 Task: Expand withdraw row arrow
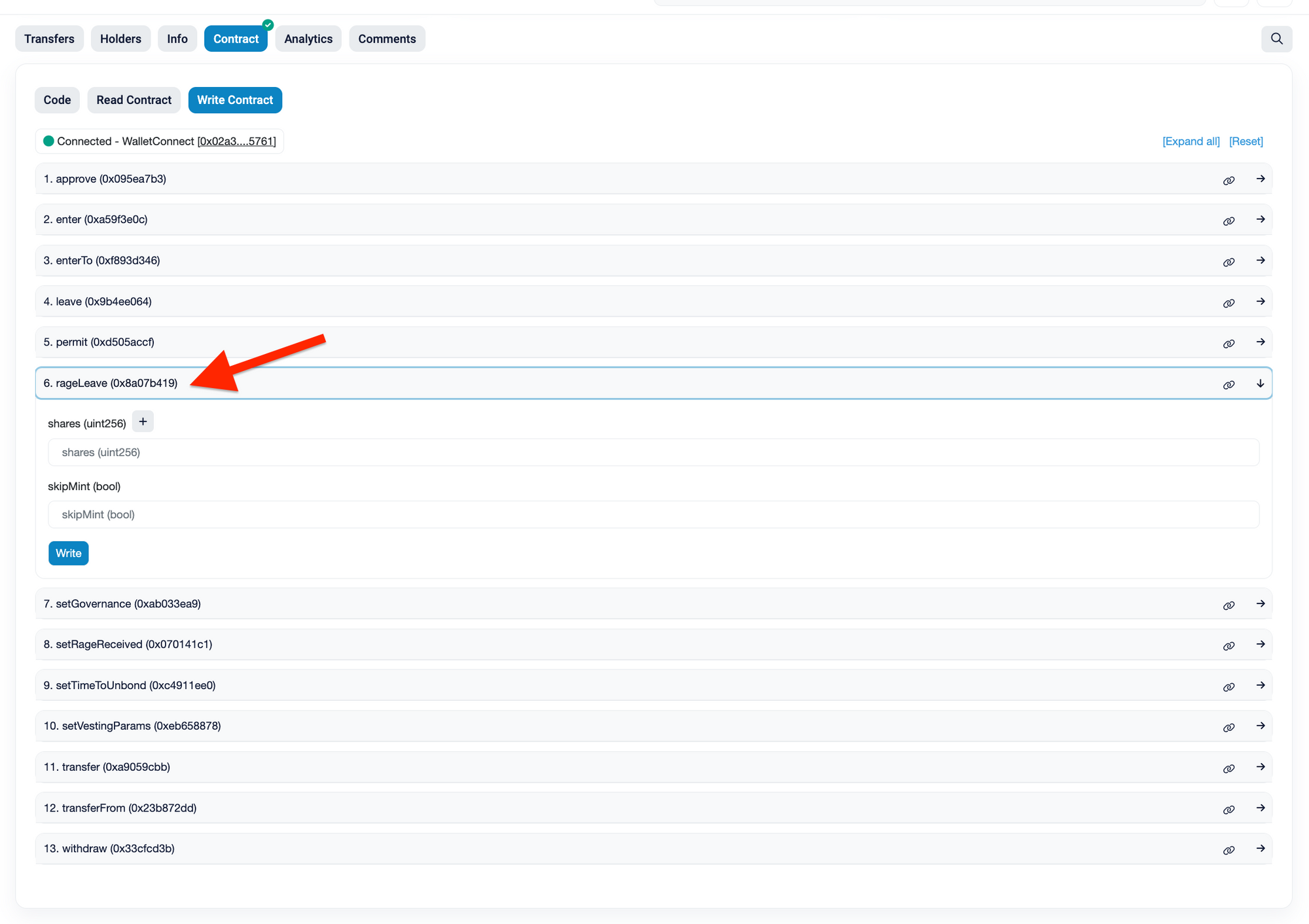click(x=1260, y=848)
